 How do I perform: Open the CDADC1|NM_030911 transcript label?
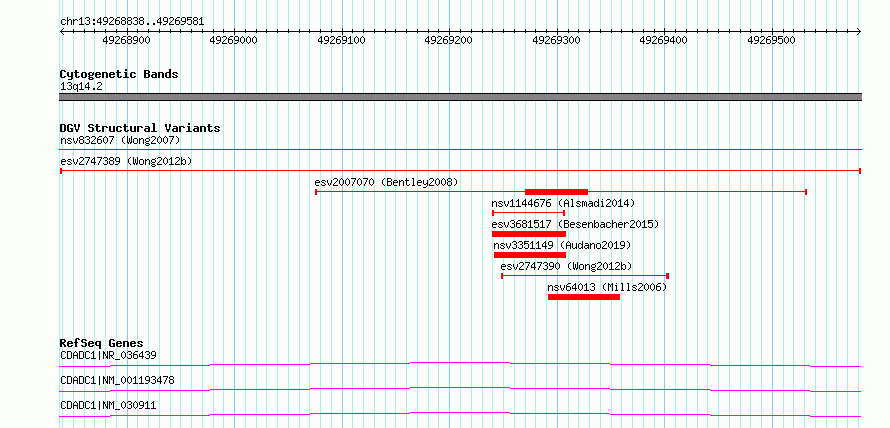point(108,405)
